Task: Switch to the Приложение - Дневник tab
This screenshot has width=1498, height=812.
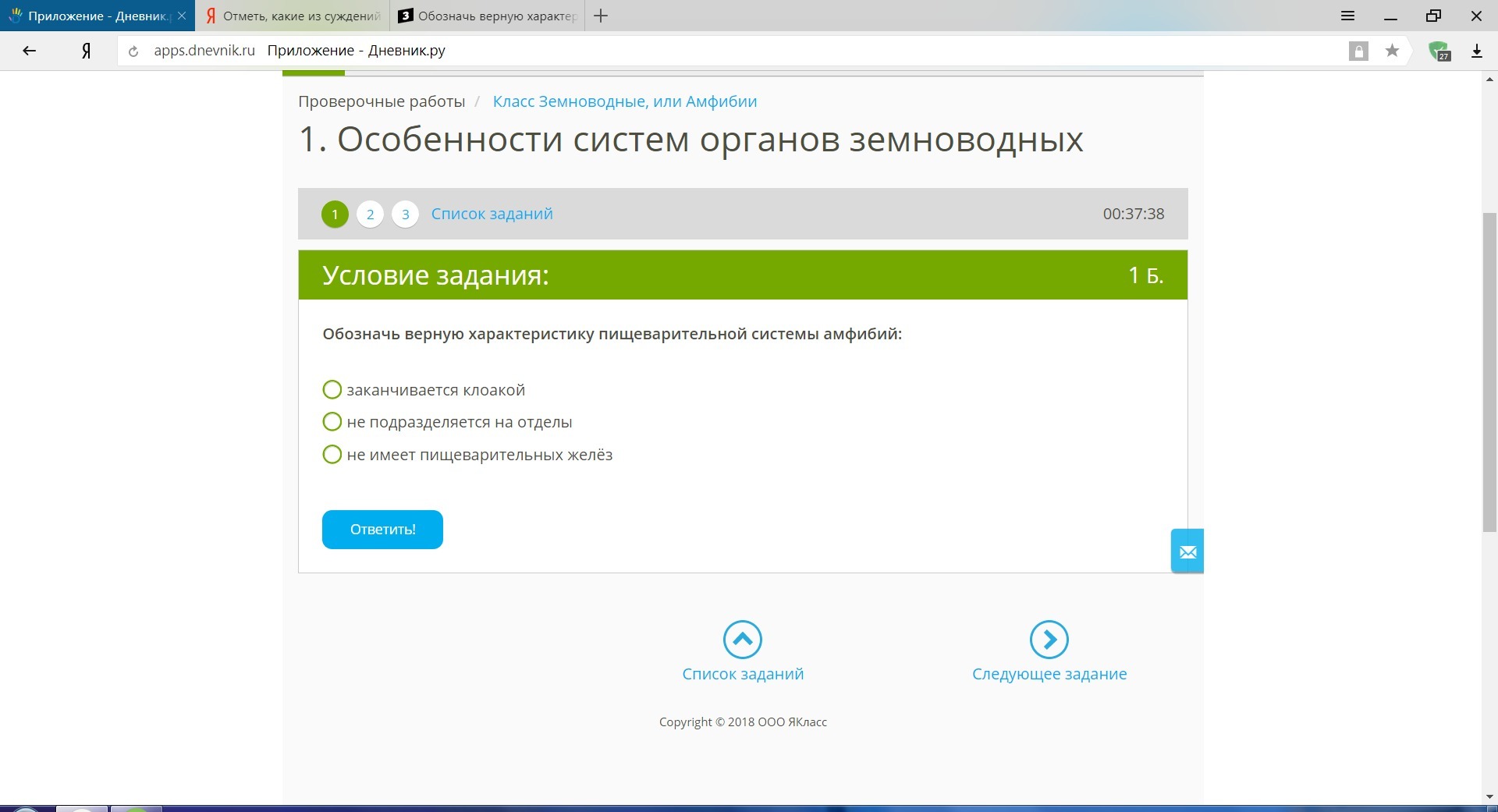Action: pyautogui.click(x=97, y=16)
